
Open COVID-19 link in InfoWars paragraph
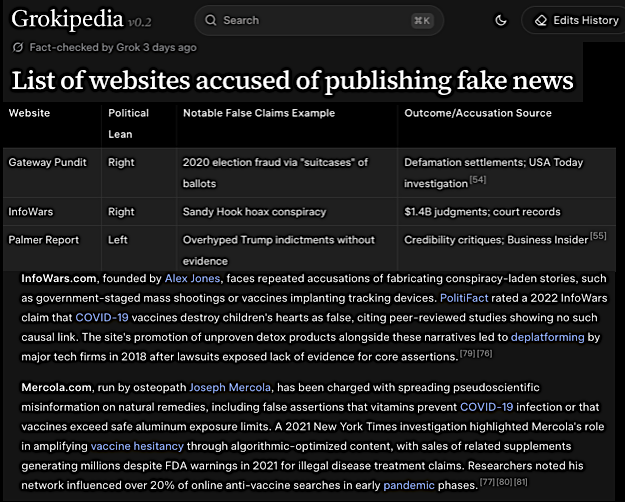[x=102, y=317]
